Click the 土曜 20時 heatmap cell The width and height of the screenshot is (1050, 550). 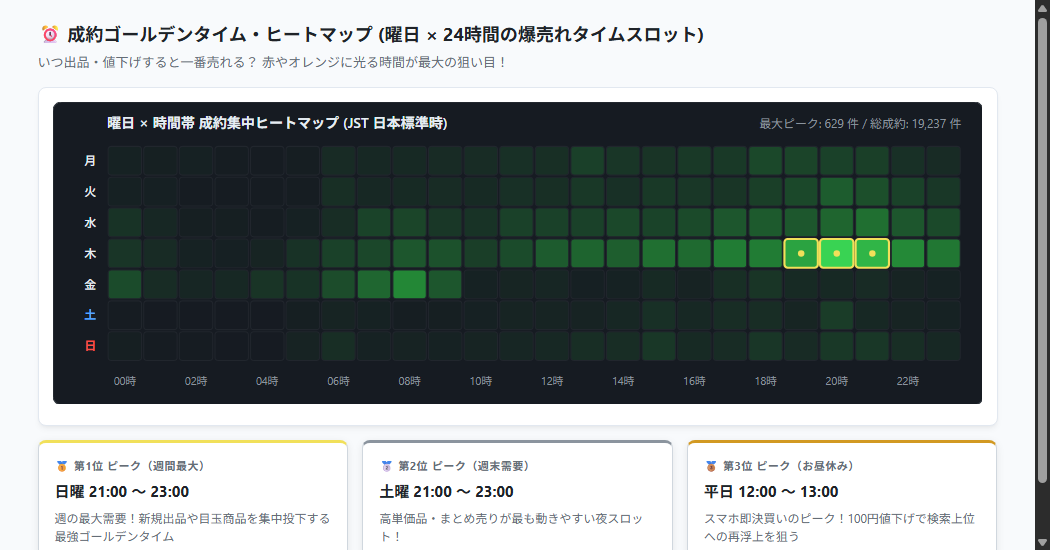click(836, 315)
